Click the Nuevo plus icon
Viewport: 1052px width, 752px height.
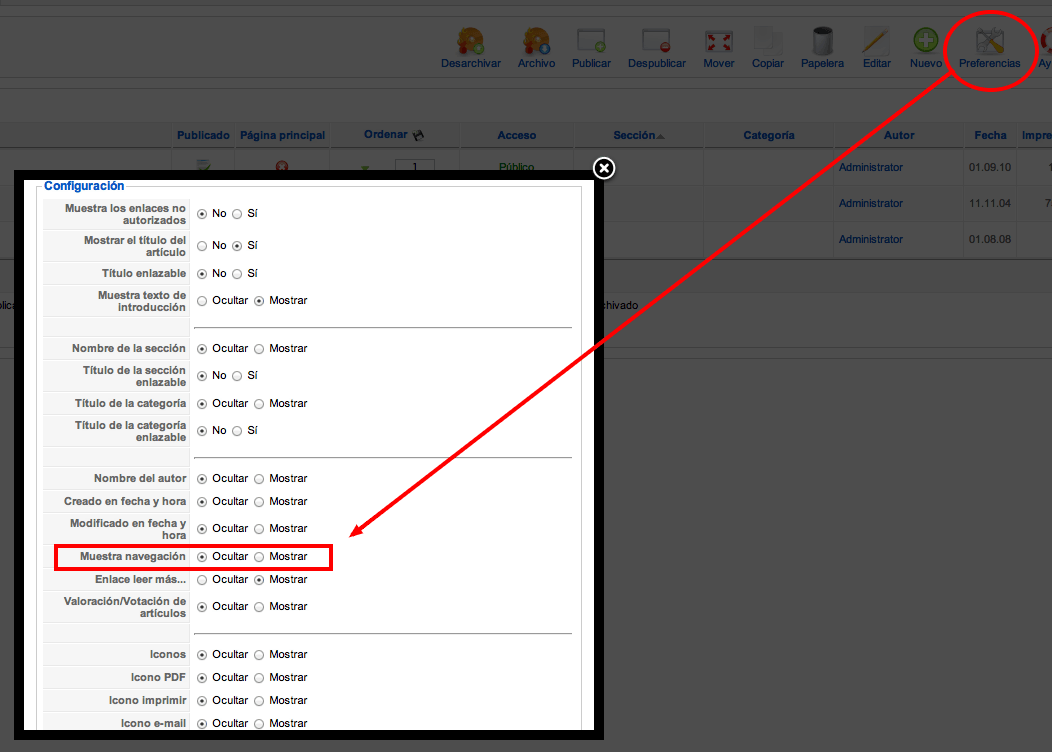click(x=926, y=42)
